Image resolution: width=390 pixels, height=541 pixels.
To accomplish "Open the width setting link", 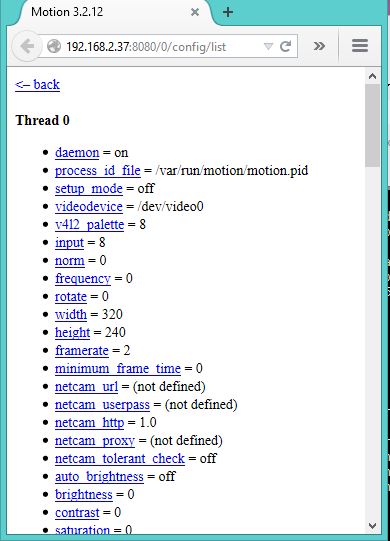I will point(71,314).
